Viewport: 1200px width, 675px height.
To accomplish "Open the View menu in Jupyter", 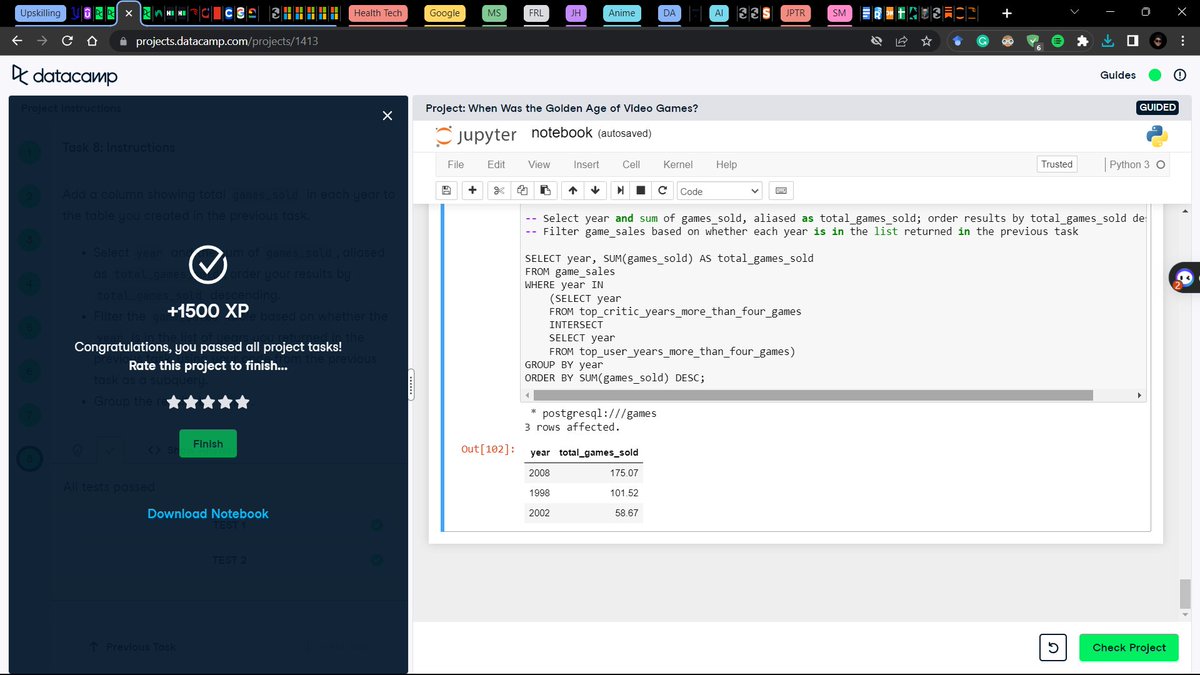I will tap(539, 164).
